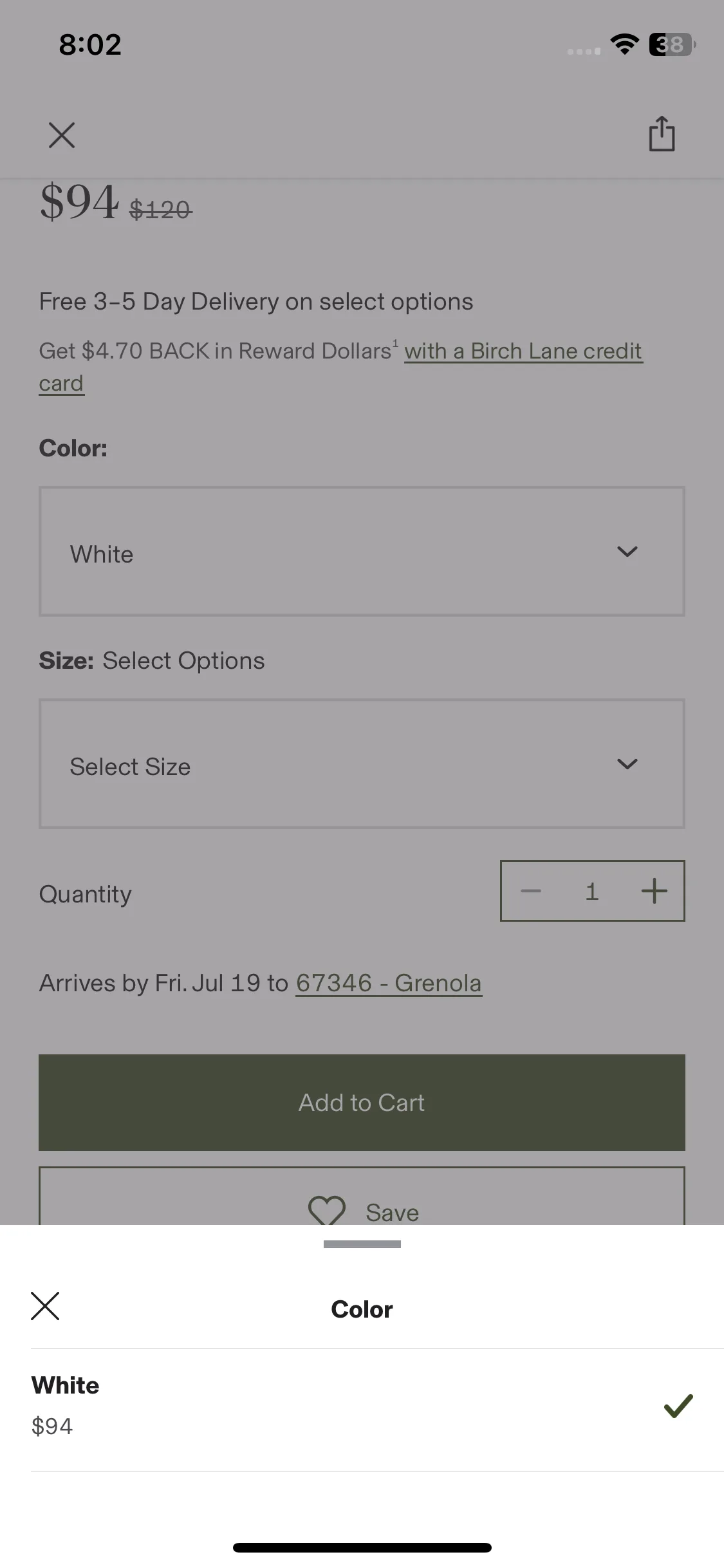Open the White color dropdown
724x1568 pixels.
click(x=362, y=552)
